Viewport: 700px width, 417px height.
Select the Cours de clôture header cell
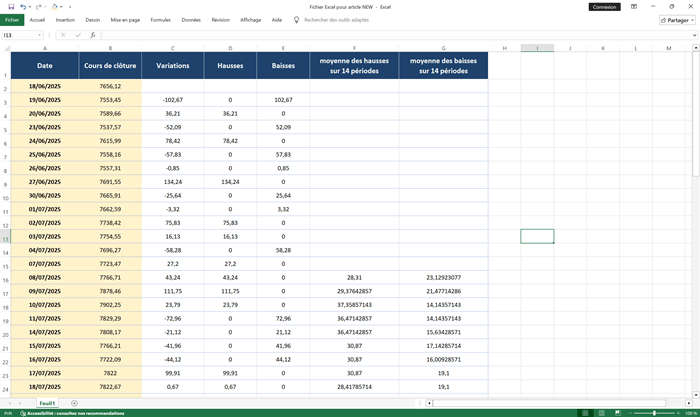[x=110, y=65]
